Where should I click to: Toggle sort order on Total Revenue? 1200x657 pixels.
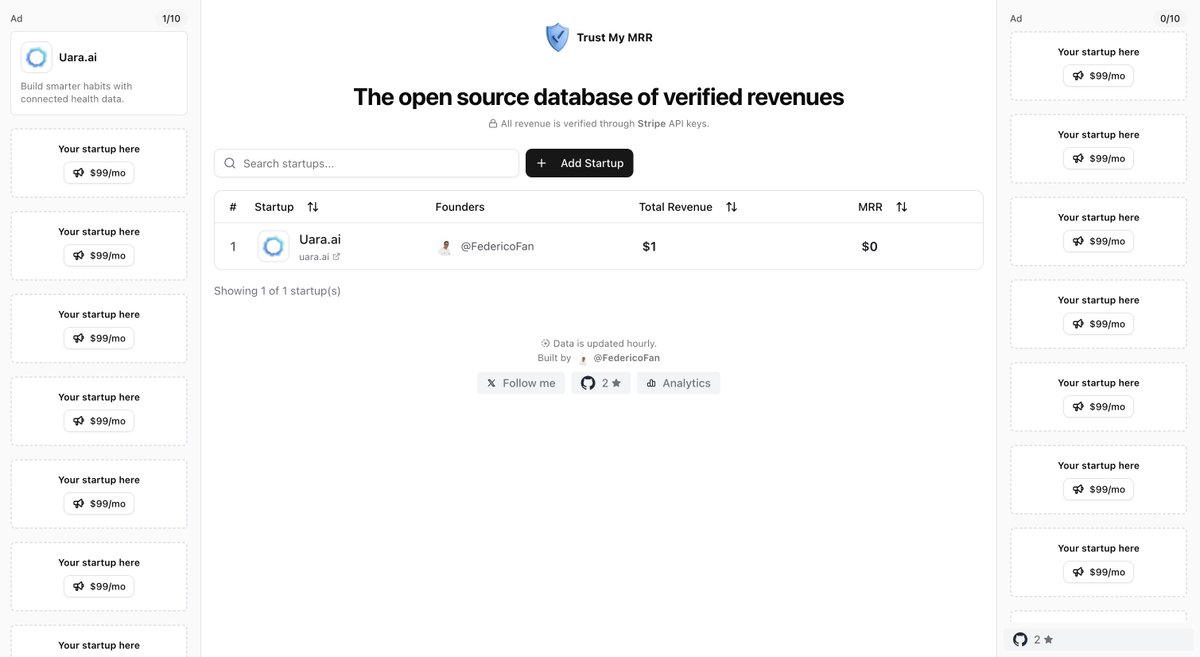pyautogui.click(x=731, y=206)
